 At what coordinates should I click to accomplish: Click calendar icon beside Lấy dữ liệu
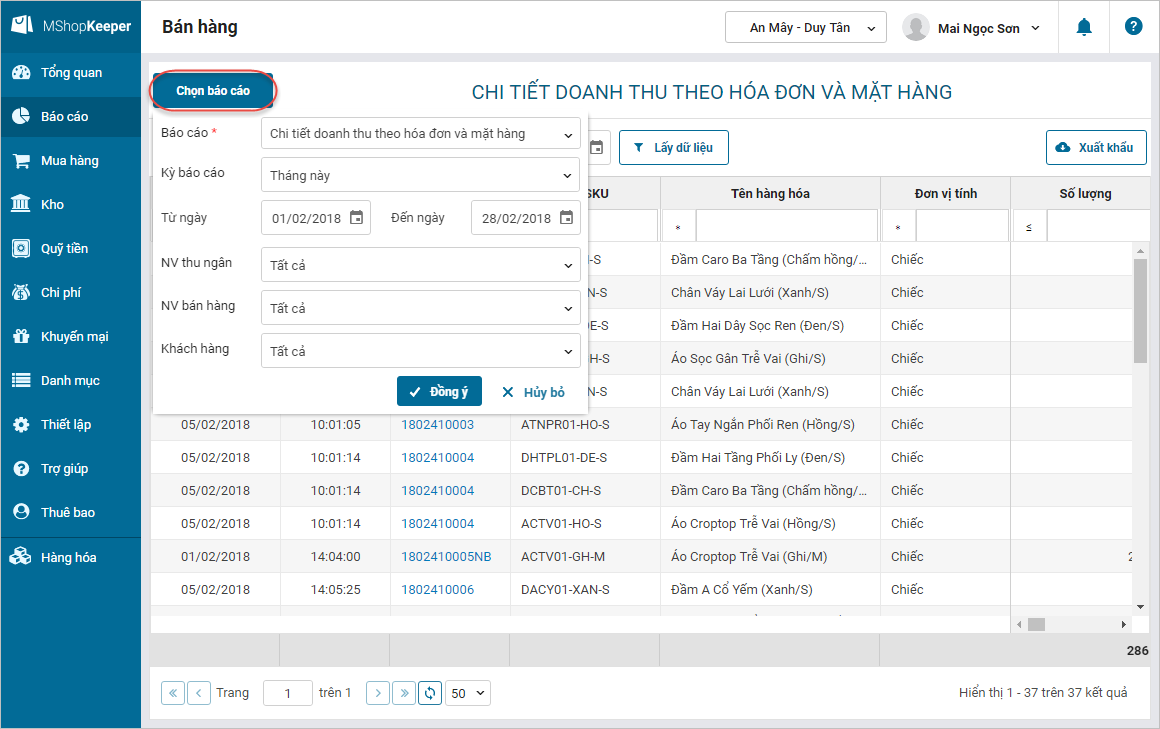tap(596, 147)
